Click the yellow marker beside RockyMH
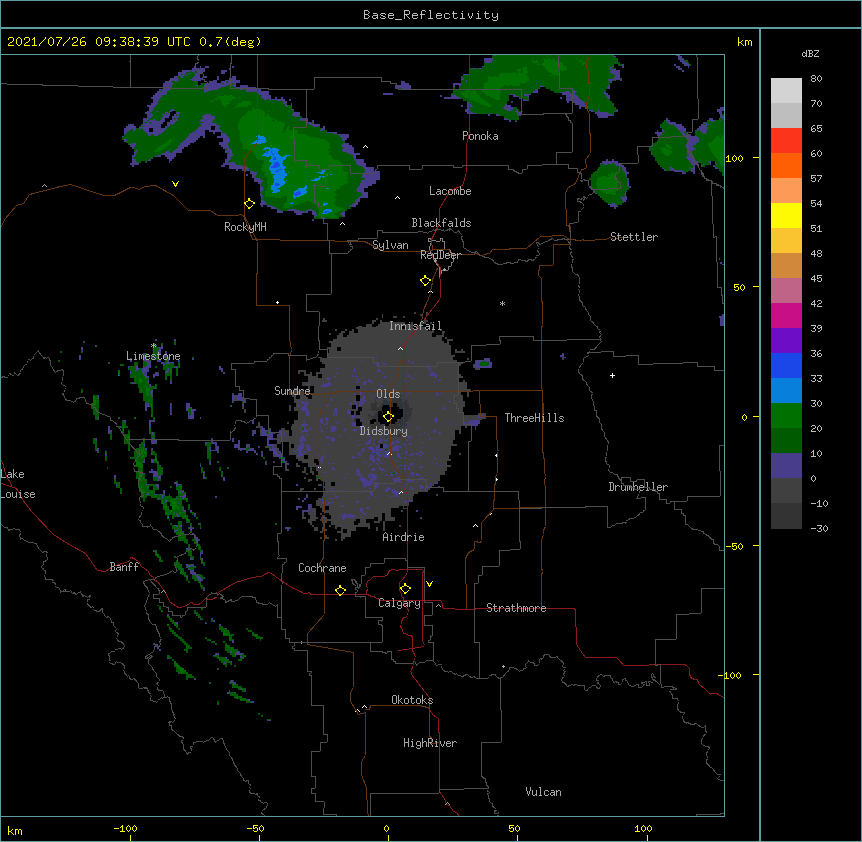 coord(250,204)
